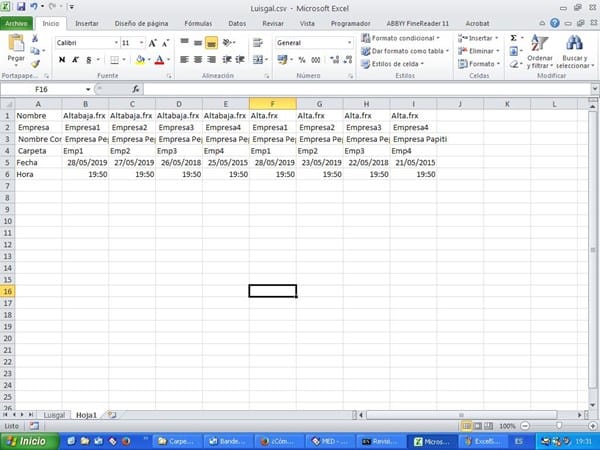Click merge and center icon
600x450 pixels.
pos(258,60)
